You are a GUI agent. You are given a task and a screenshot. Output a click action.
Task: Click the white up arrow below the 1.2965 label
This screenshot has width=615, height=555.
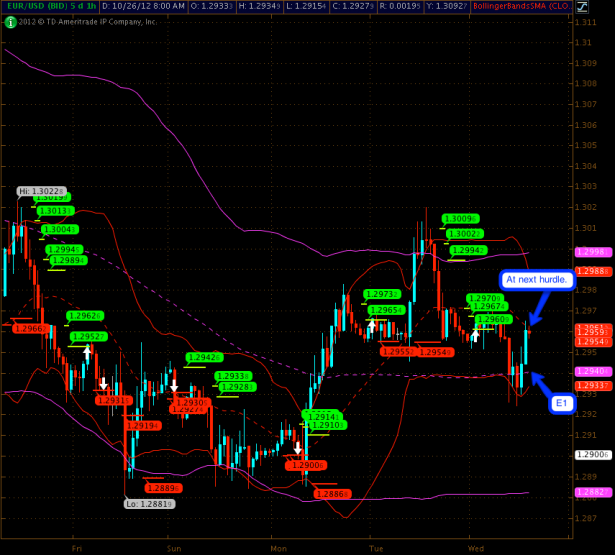point(372,325)
